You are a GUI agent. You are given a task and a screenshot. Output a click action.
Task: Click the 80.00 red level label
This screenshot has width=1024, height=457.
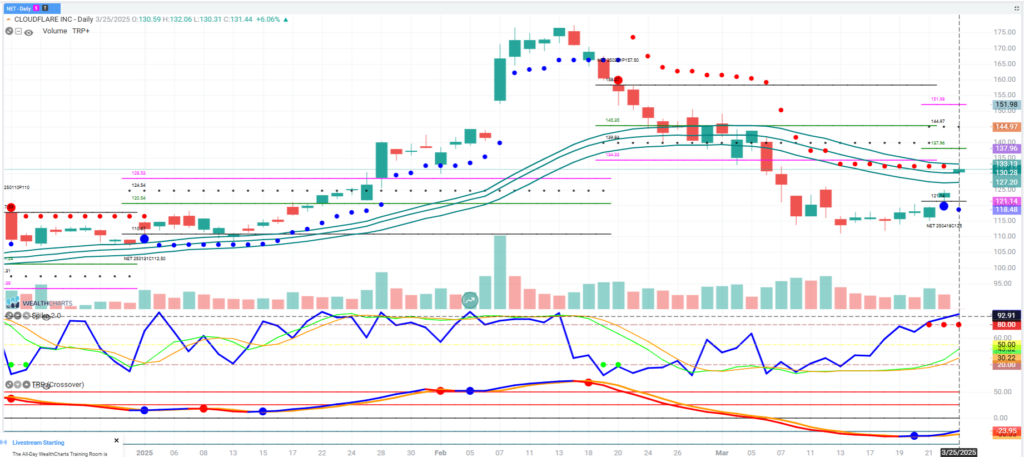[1006, 324]
